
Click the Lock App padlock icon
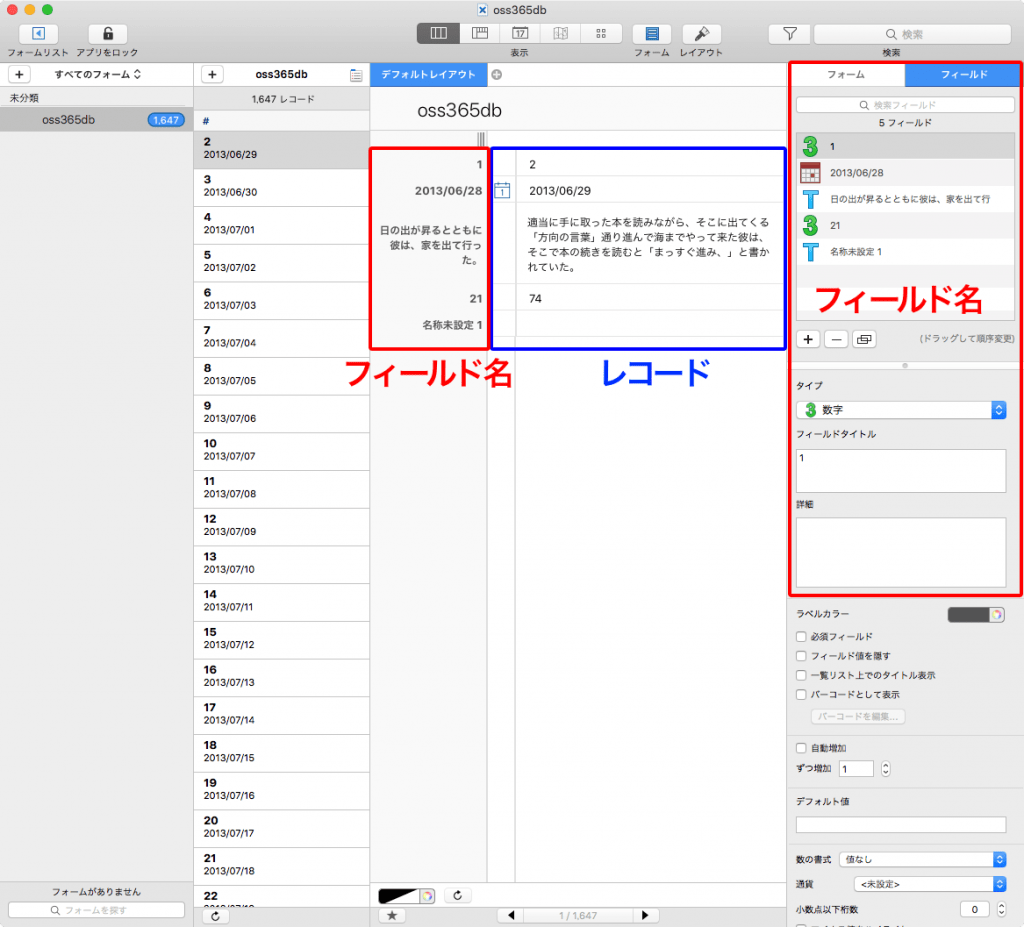pyautogui.click(x=108, y=33)
